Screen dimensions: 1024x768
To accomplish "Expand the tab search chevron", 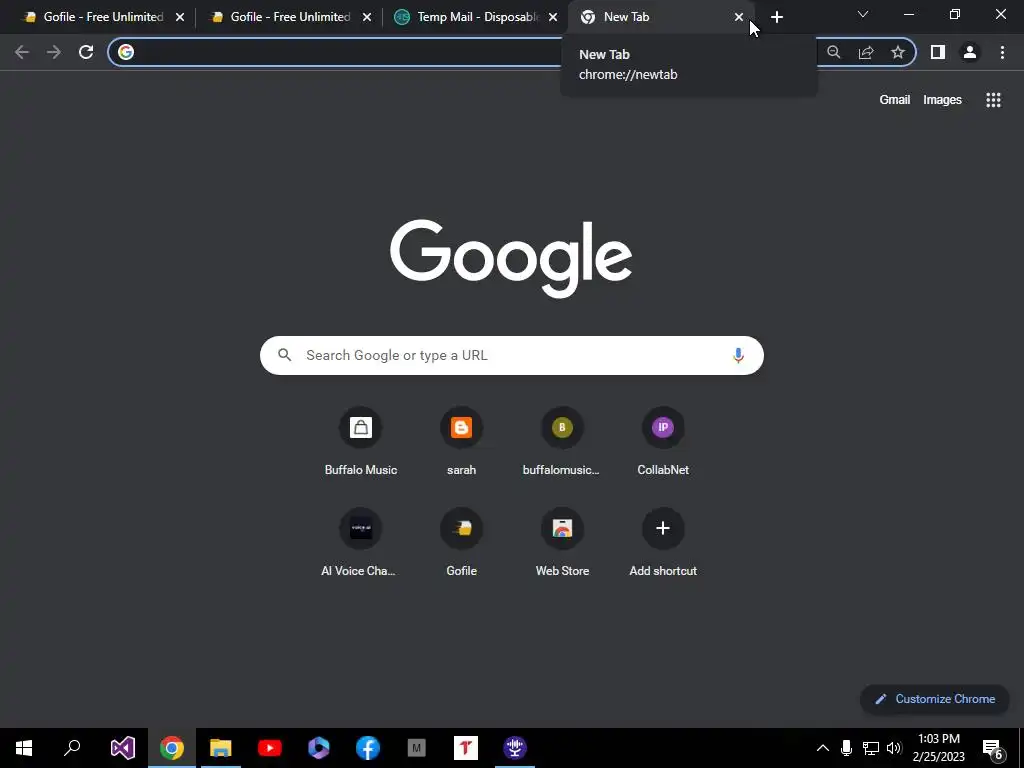I will 863,14.
